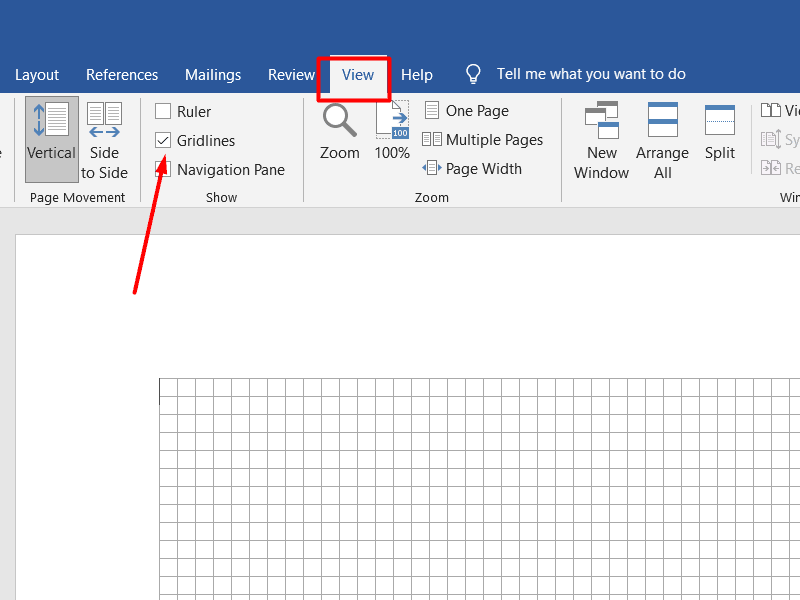Uncheck the Gridlines checkbox
Image resolution: width=800 pixels, height=600 pixels.
click(163, 141)
